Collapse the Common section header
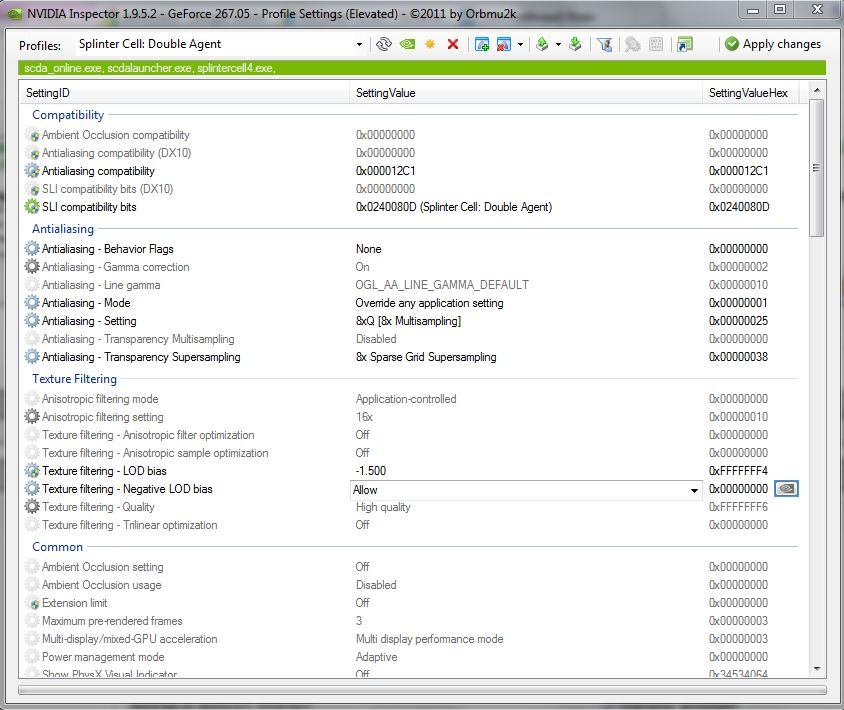 pos(58,547)
